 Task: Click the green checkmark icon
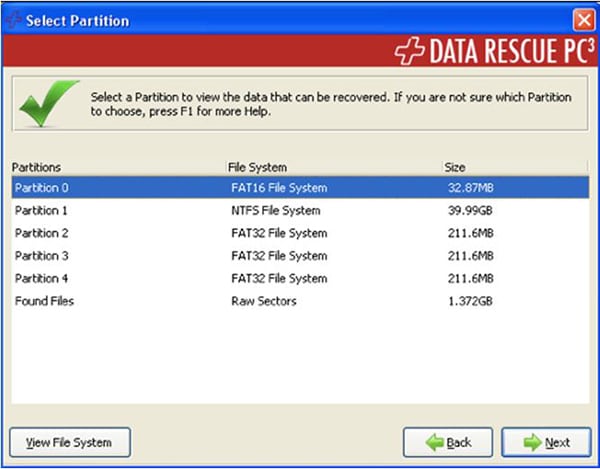[49, 103]
